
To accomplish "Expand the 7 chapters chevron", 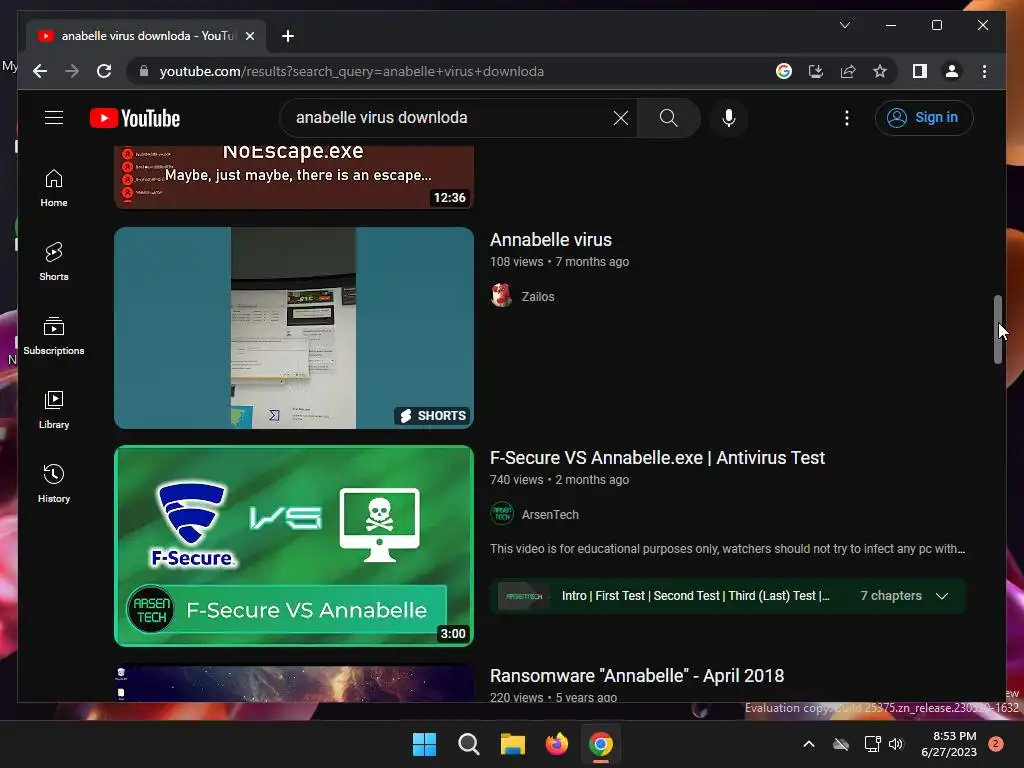I will (942, 596).
